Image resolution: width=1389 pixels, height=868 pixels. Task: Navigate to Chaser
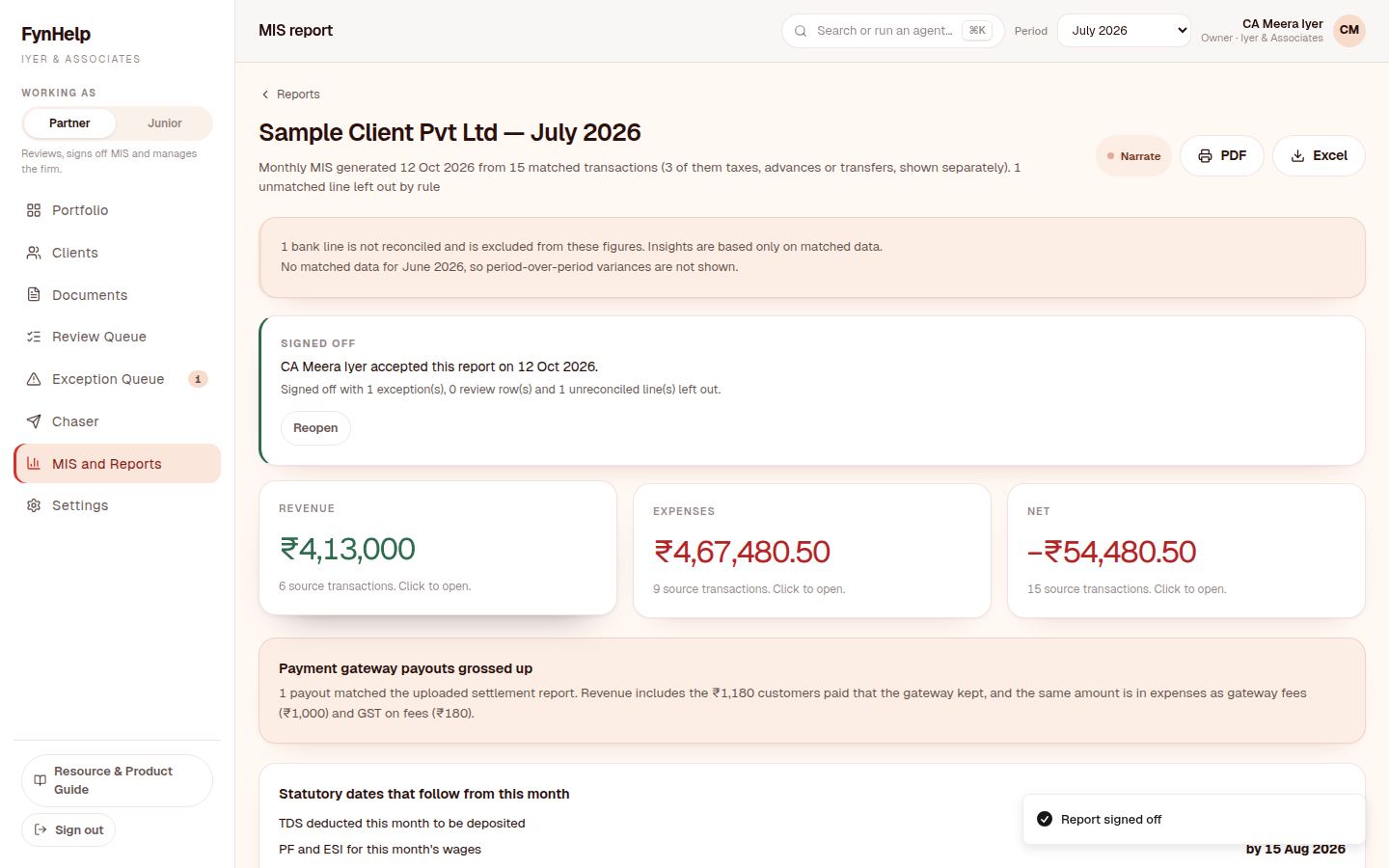[x=117, y=421]
